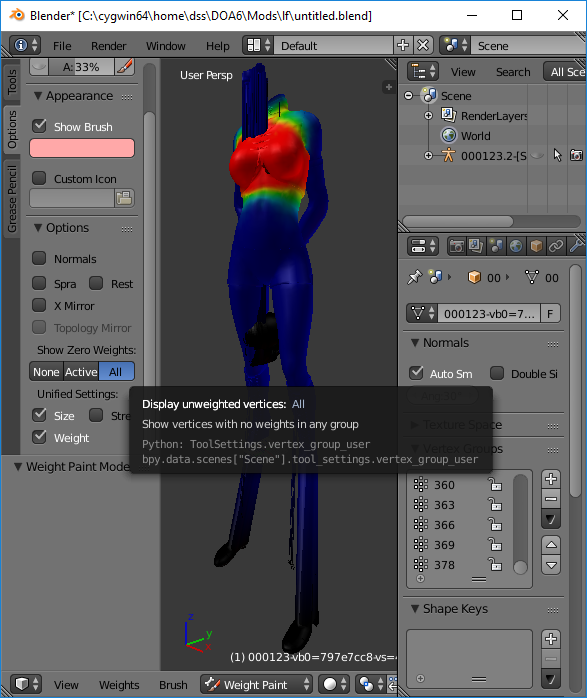Switch to the Options tab
The width and height of the screenshot is (587, 698).
pyautogui.click(x=12, y=130)
